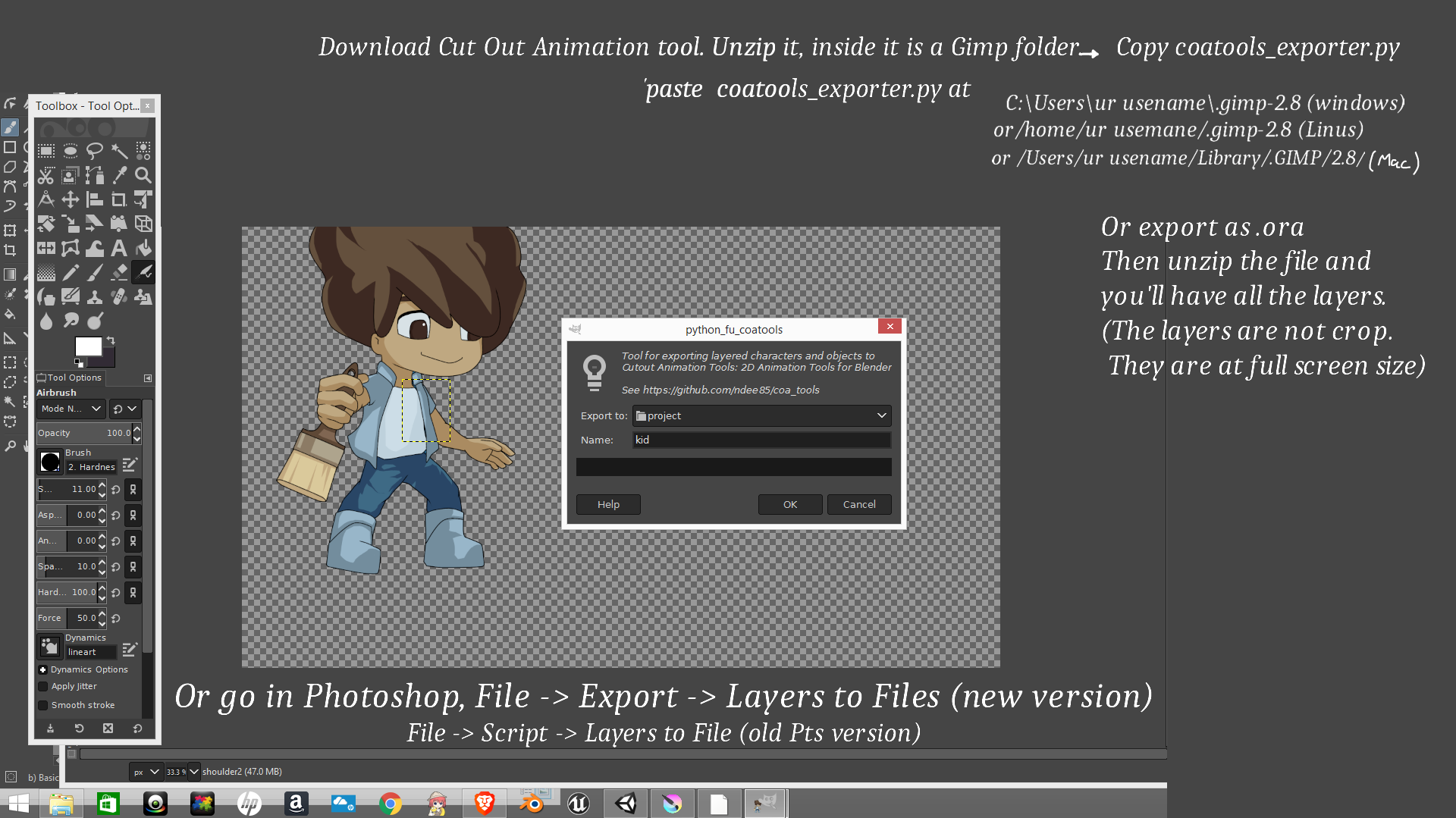1456x818 pixels.
Task: Open the Windows Start button
Action: pyautogui.click(x=18, y=804)
